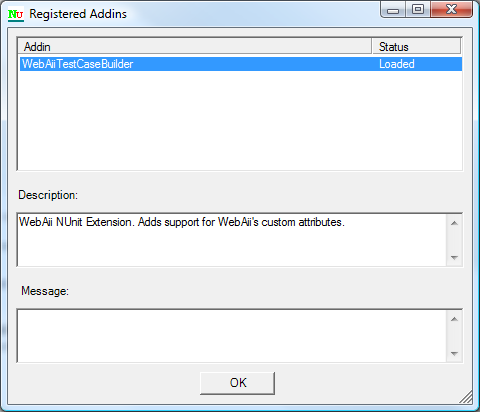Screen dimensions: 480x412
Task: Click the Description box scroll up arrow
Action: pyautogui.click(x=454, y=223)
